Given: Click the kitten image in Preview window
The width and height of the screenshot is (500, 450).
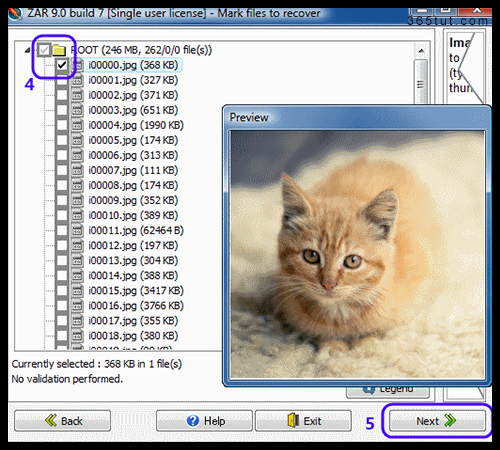Looking at the screenshot, I should click(x=358, y=255).
